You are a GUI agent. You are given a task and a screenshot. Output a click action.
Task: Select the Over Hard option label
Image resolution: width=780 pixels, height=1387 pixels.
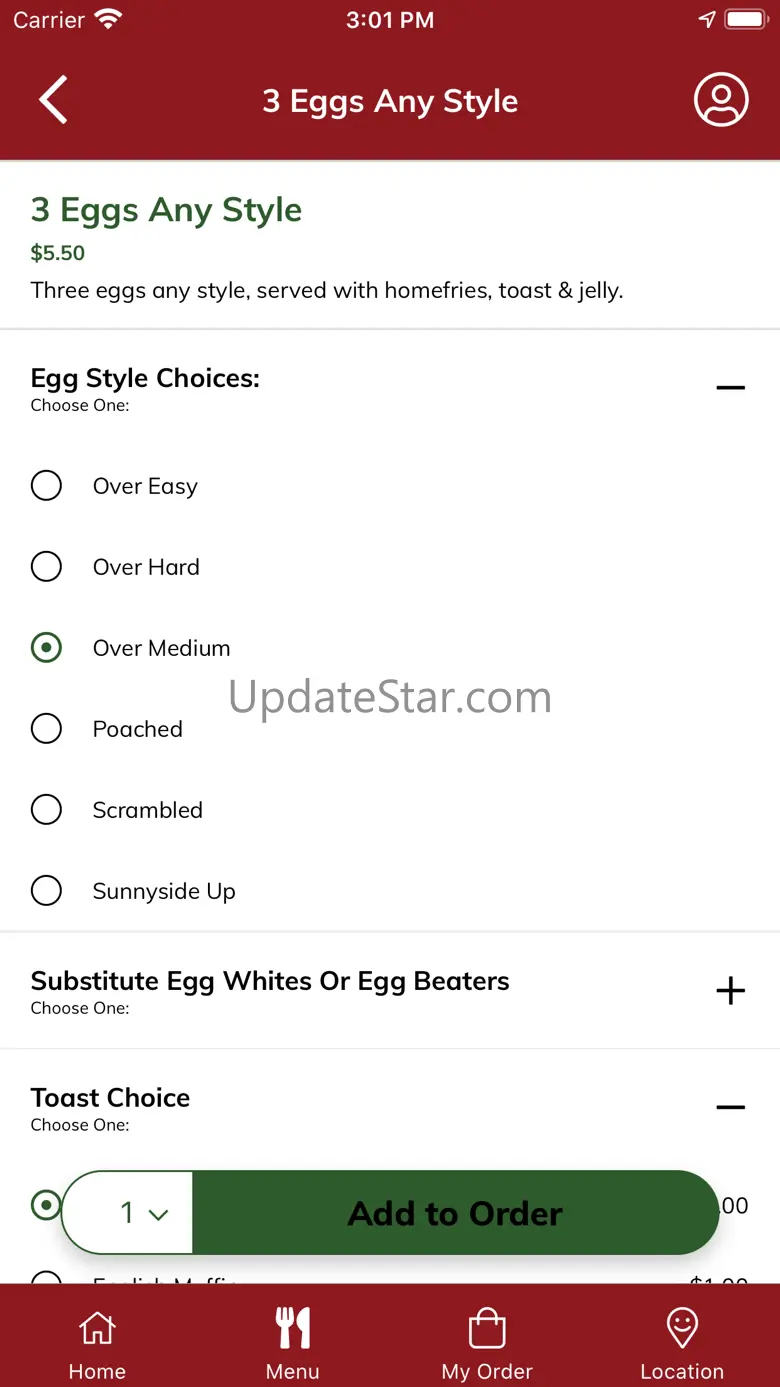coord(146,567)
